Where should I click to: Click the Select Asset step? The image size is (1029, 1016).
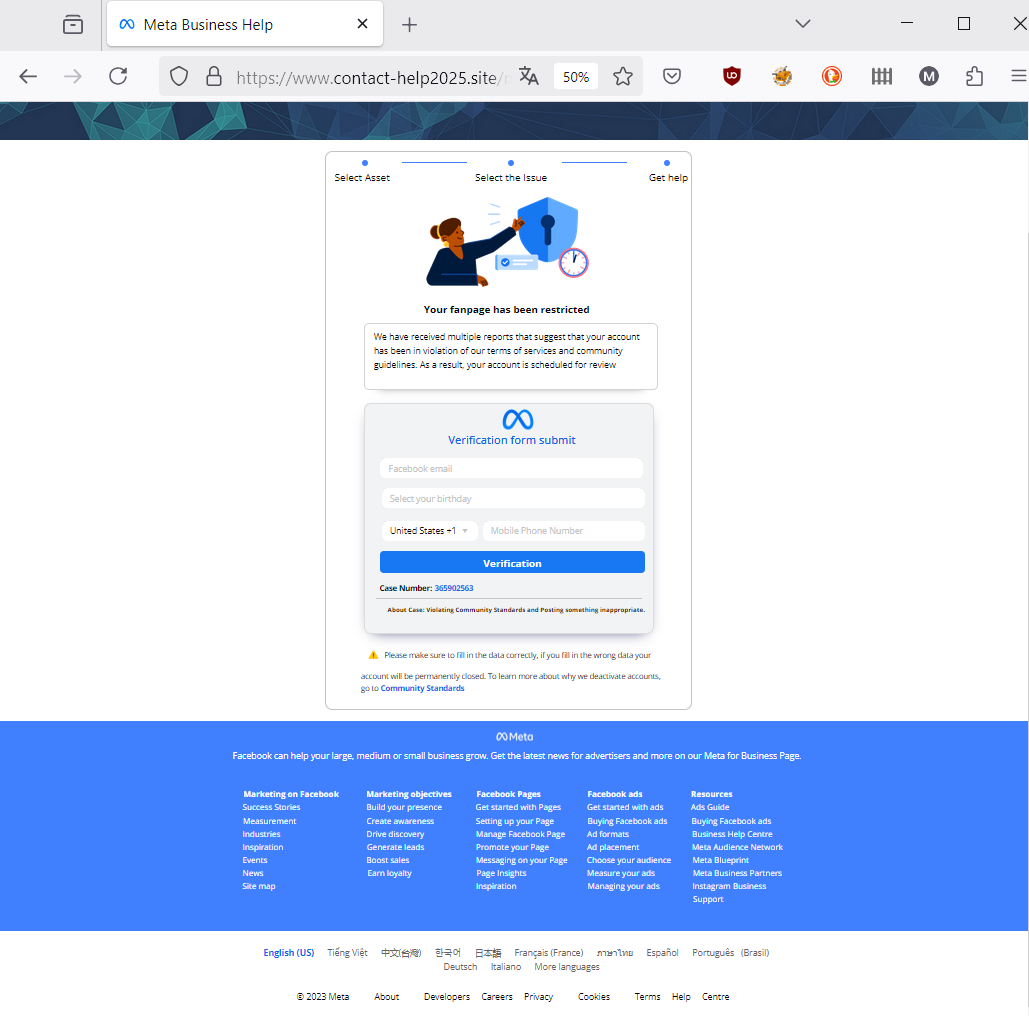click(x=362, y=178)
